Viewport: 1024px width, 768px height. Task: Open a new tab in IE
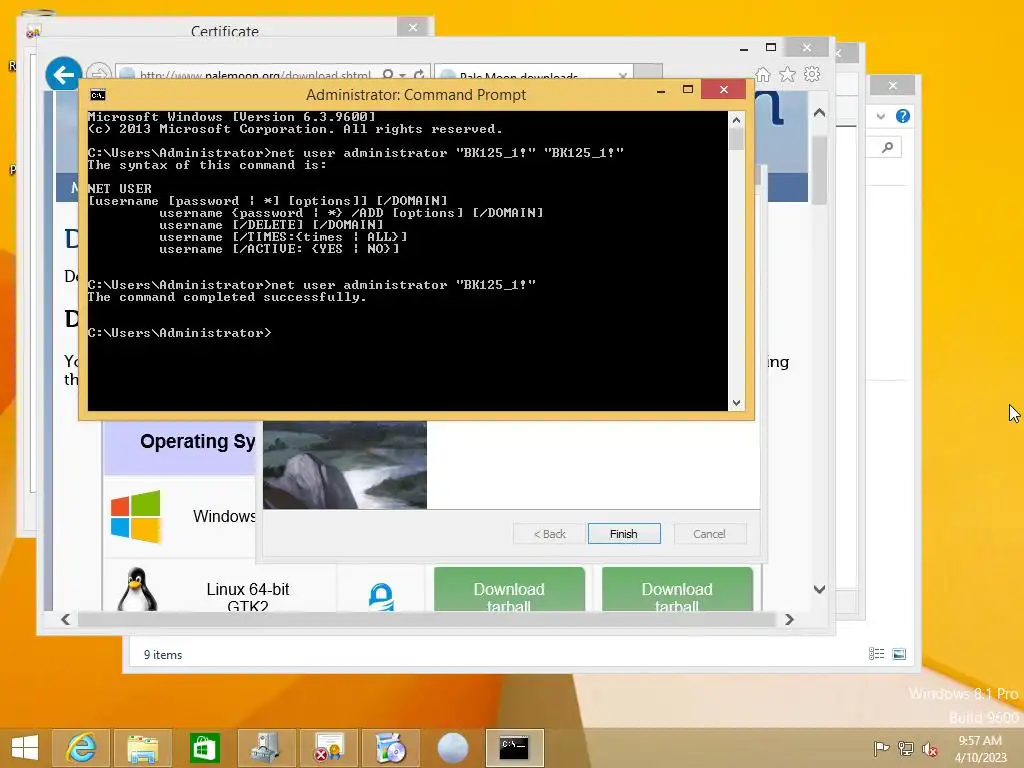tap(648, 72)
